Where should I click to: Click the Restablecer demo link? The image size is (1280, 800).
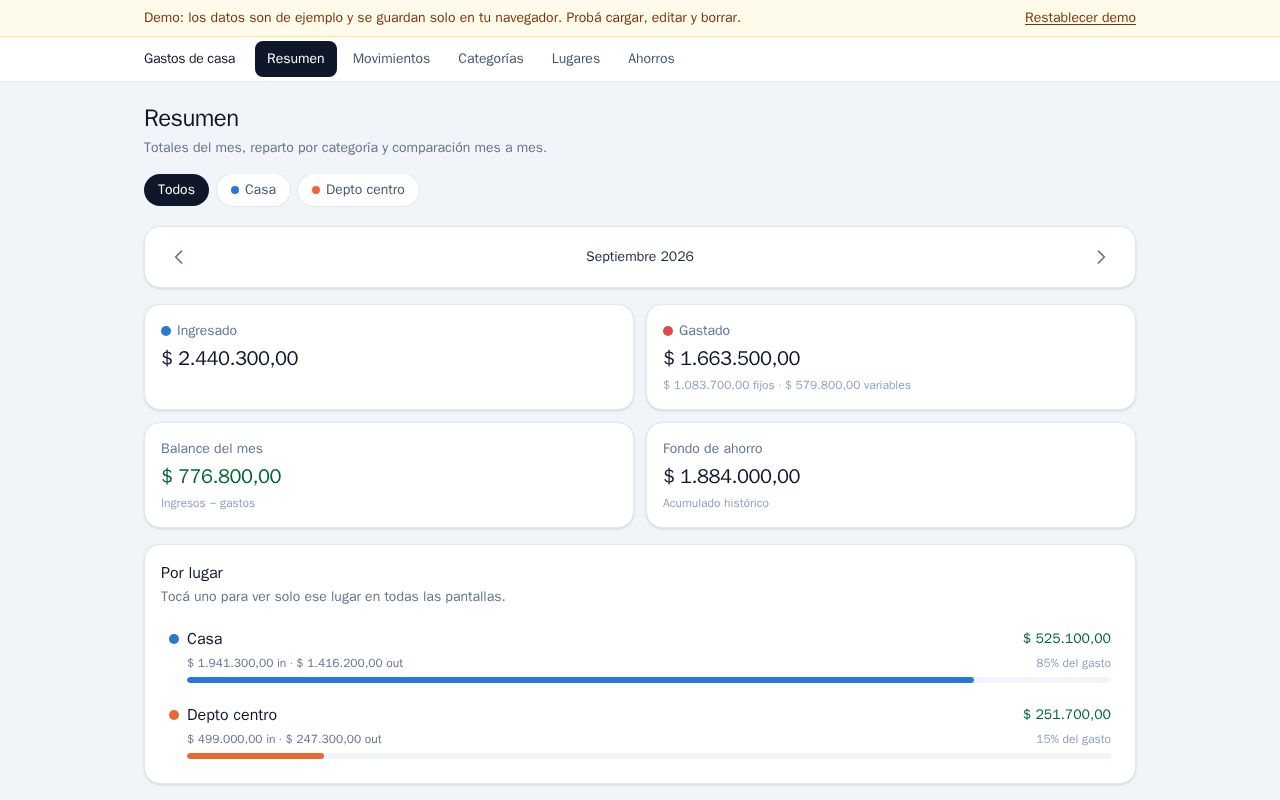[1080, 18]
